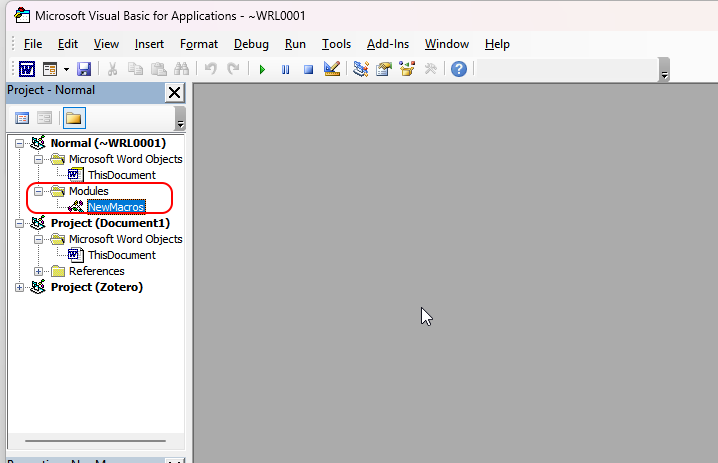This screenshot has height=463, width=718.
Task: Open the Insert UserForm dropdown arrow
Action: pyautogui.click(x=66, y=69)
